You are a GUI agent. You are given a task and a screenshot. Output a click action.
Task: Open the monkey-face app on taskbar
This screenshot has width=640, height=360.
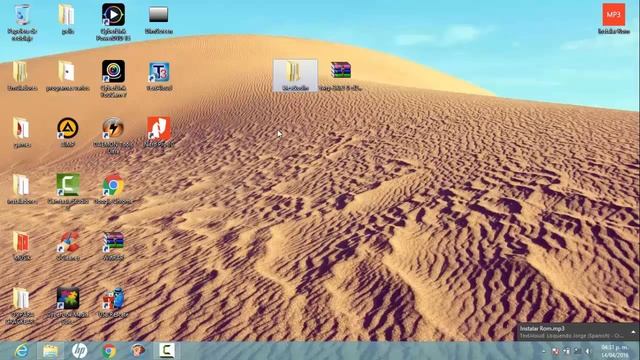tap(138, 351)
